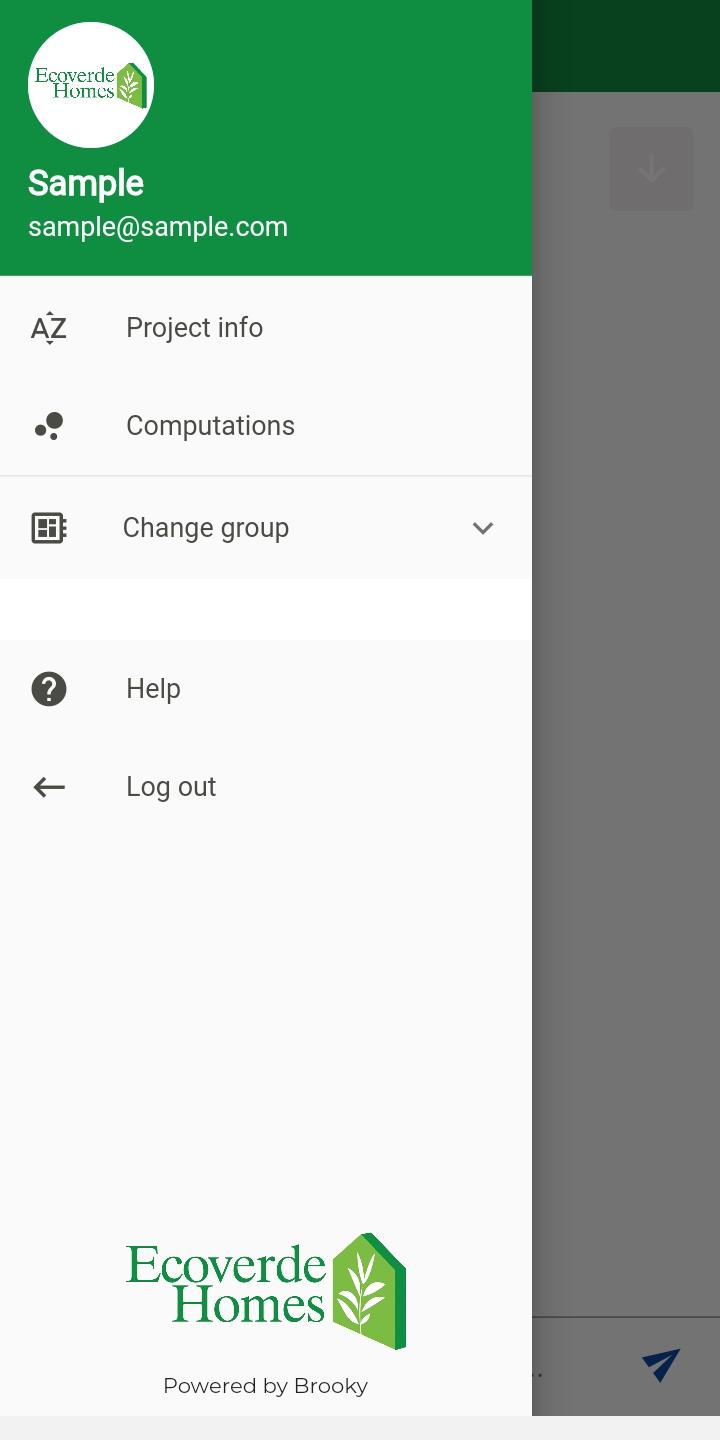Image resolution: width=720 pixels, height=1440 pixels.
Task: Click the bubbles icon next to Computations
Action: click(48, 426)
